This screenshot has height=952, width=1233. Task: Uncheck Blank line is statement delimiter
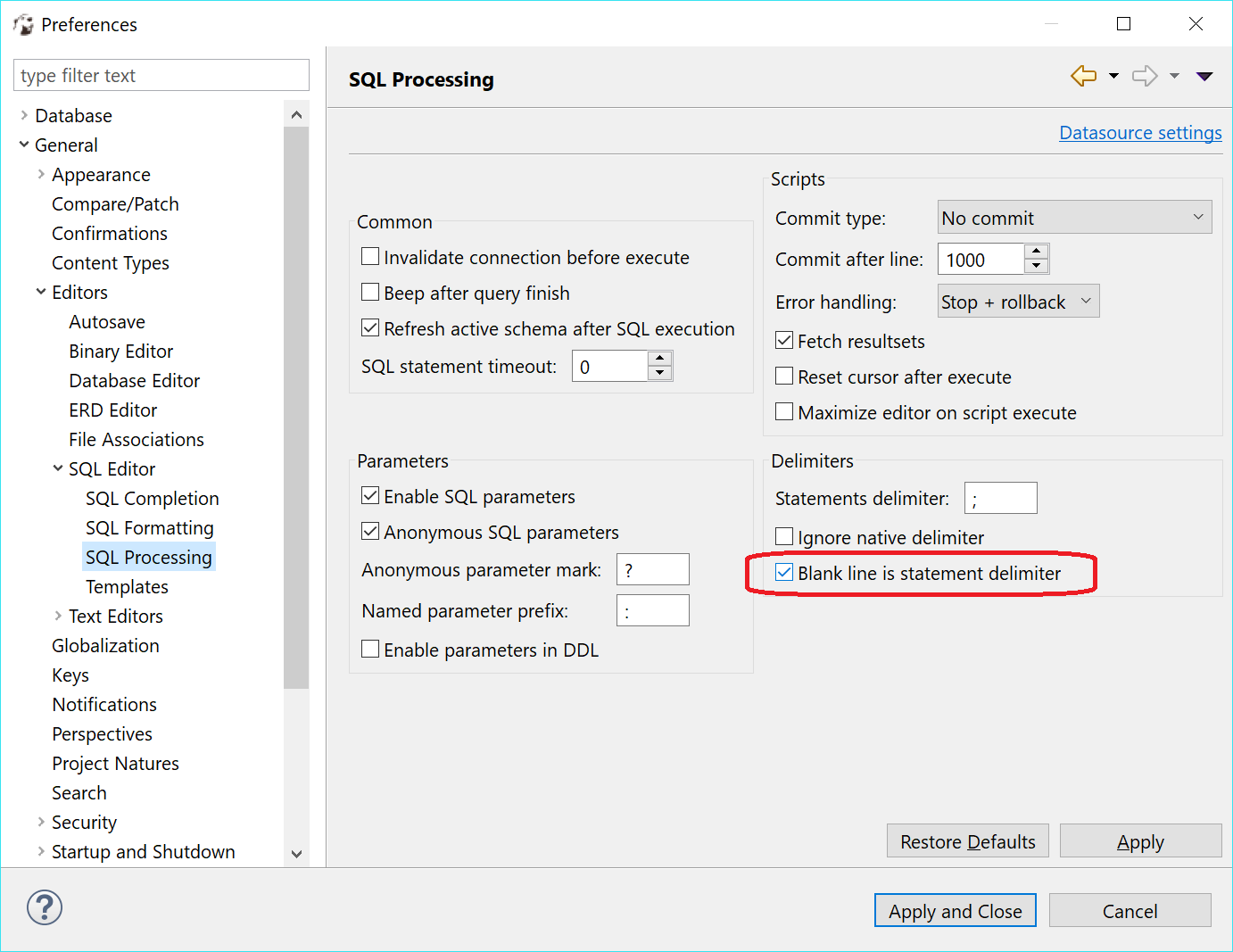coord(784,572)
